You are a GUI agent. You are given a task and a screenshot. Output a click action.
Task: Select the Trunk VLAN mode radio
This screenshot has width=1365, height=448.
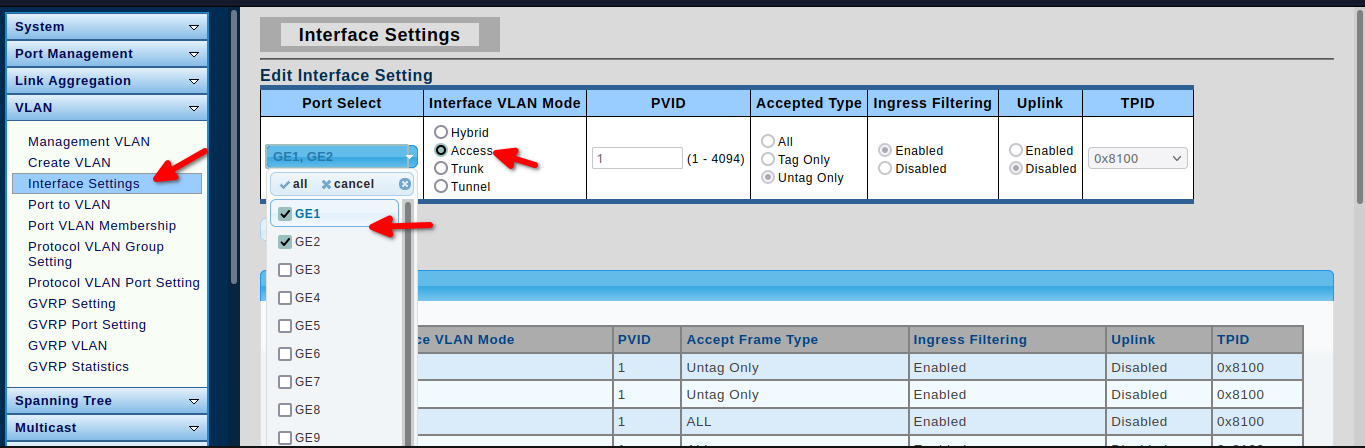coord(441,169)
